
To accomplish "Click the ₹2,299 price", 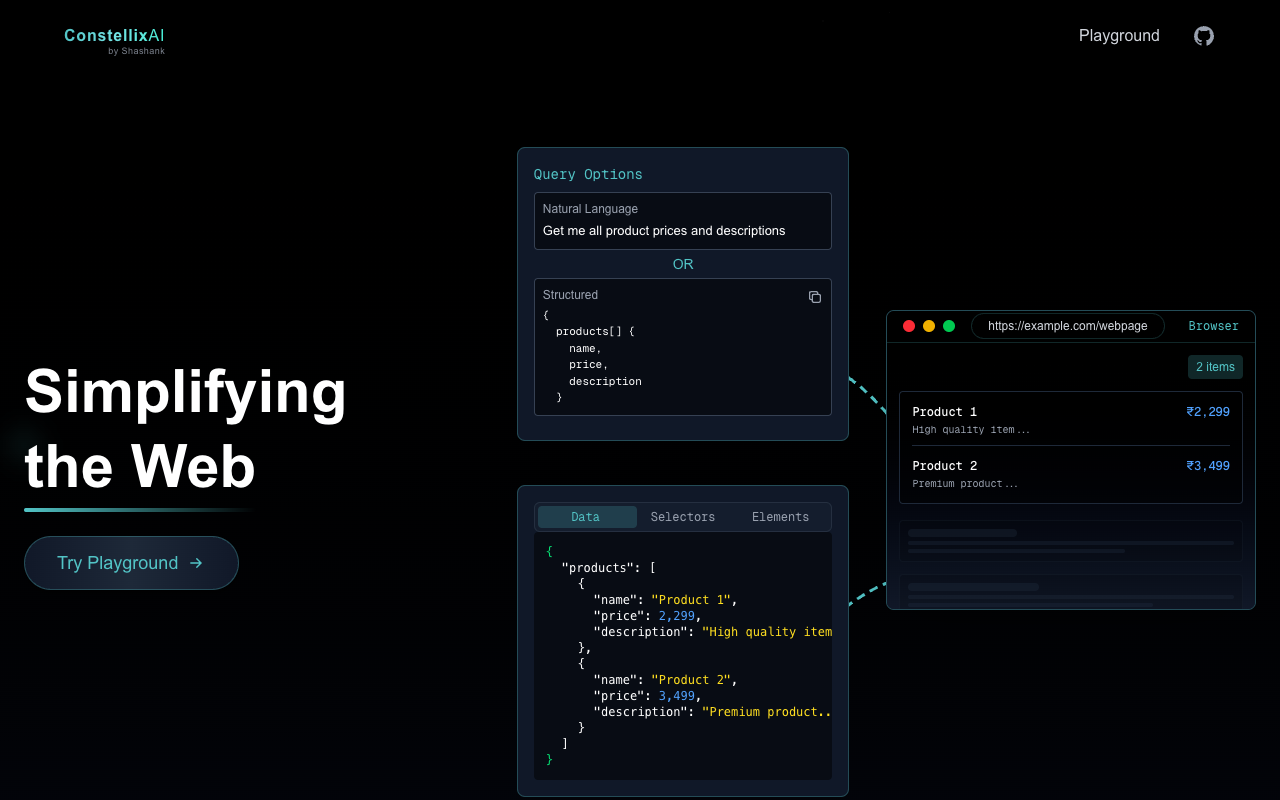I will pyautogui.click(x=1208, y=412).
